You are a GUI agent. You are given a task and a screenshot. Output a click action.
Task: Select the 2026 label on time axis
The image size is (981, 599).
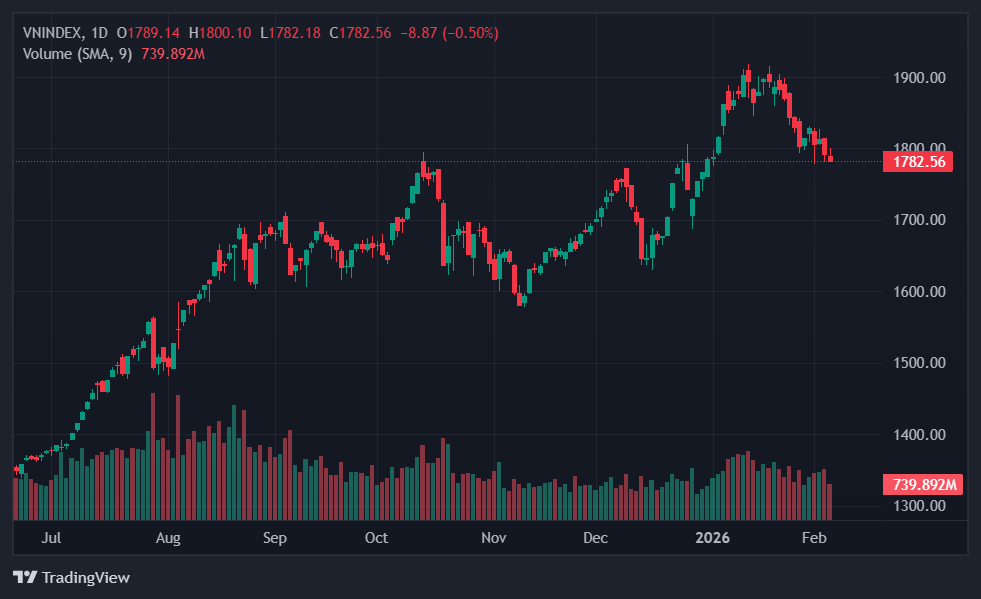(712, 538)
